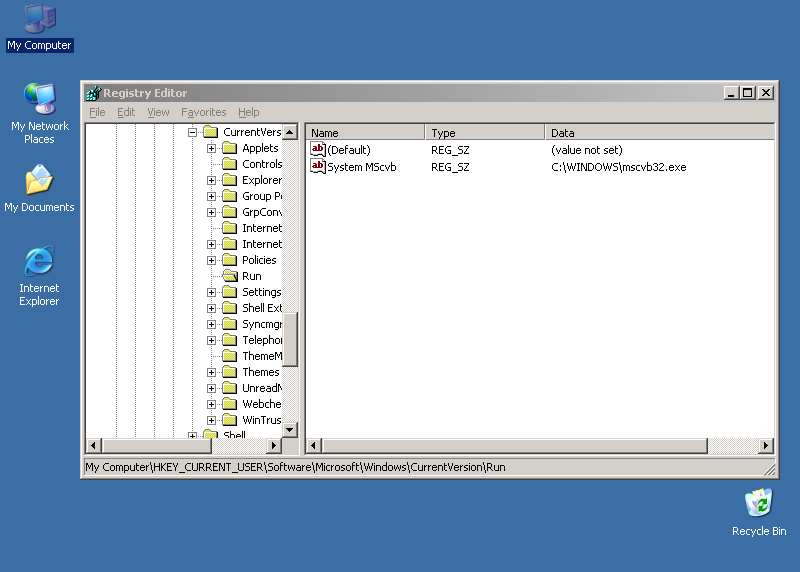The image size is (800, 572).
Task: Click the Name column header
Action: pos(365,132)
